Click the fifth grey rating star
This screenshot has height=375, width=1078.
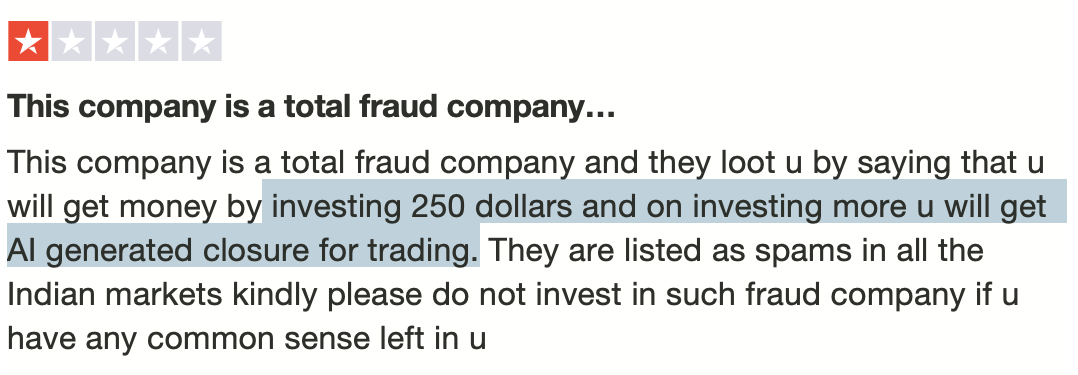click(x=201, y=41)
